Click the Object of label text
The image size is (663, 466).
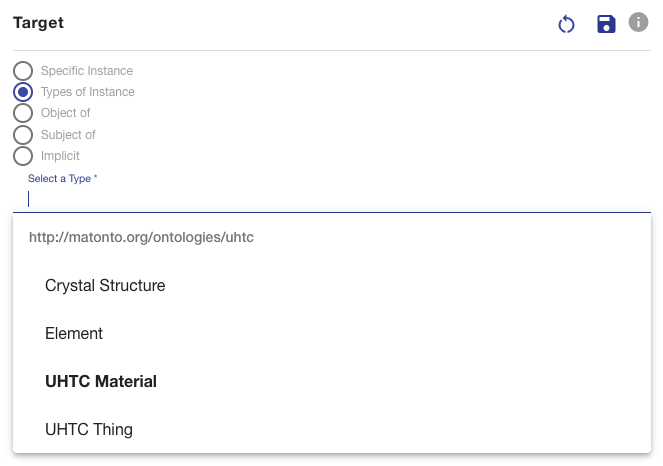[x=66, y=113]
